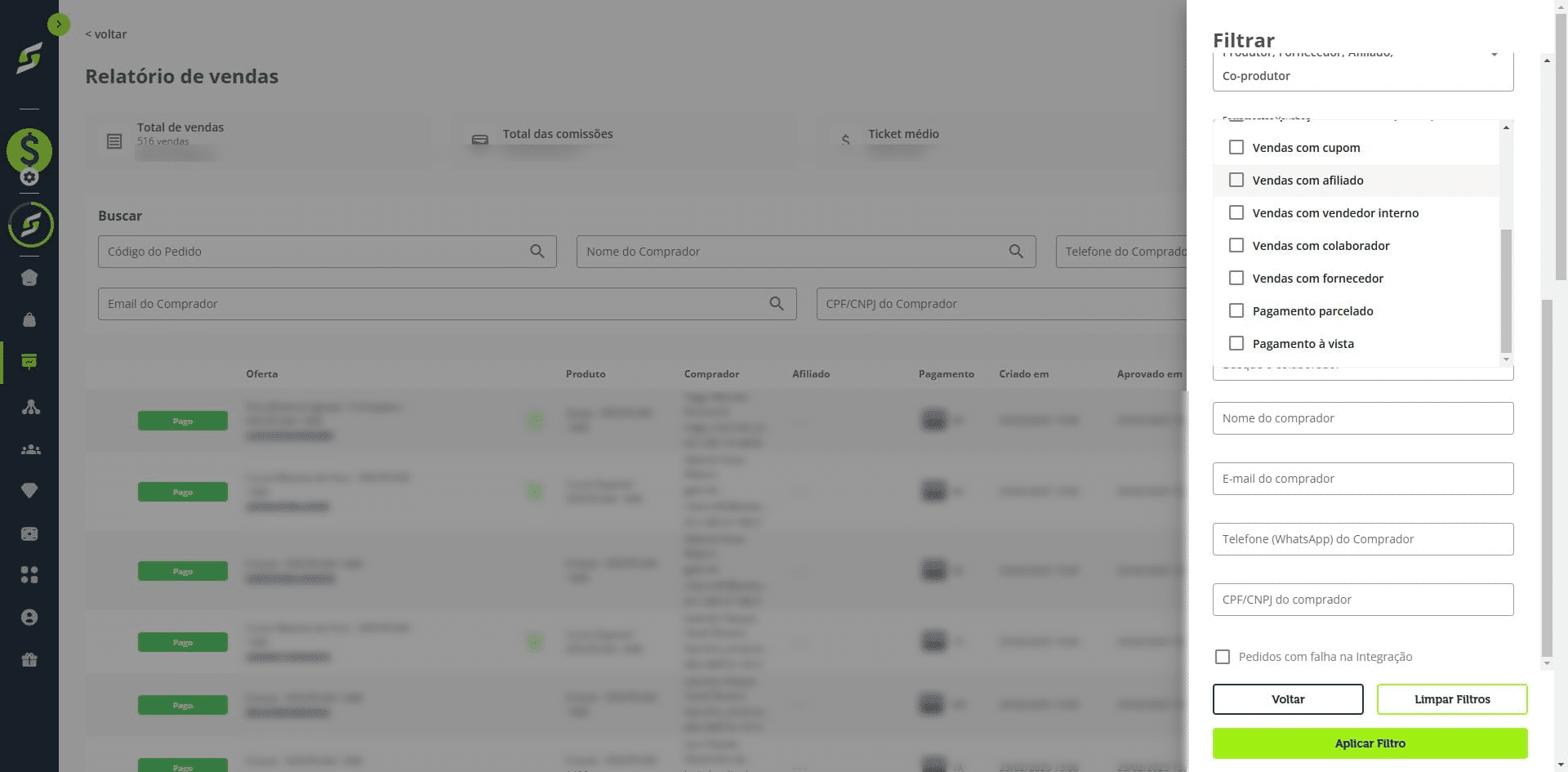Open the green dollar sign account icon

tap(29, 150)
